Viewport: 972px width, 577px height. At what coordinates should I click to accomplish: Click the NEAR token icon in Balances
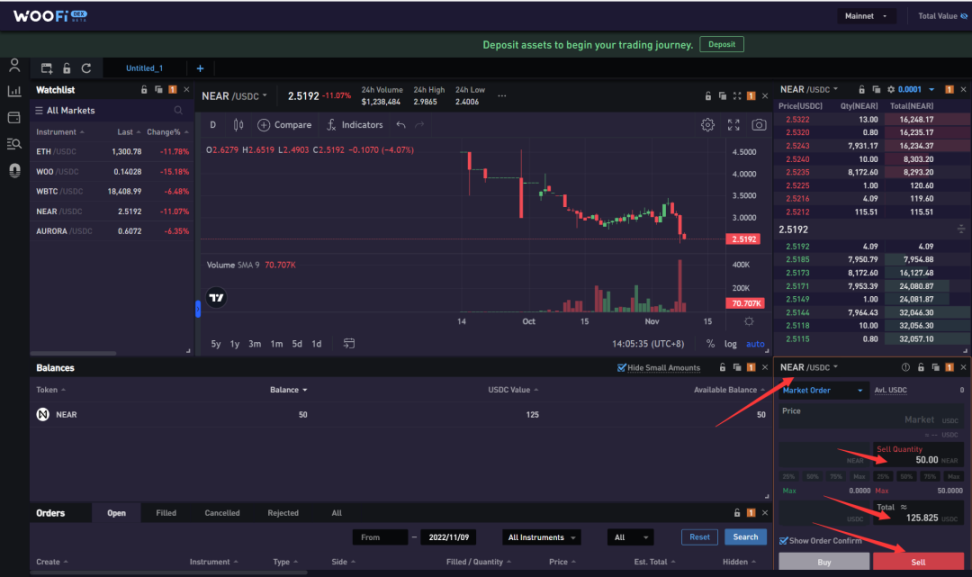pyautogui.click(x=43, y=415)
